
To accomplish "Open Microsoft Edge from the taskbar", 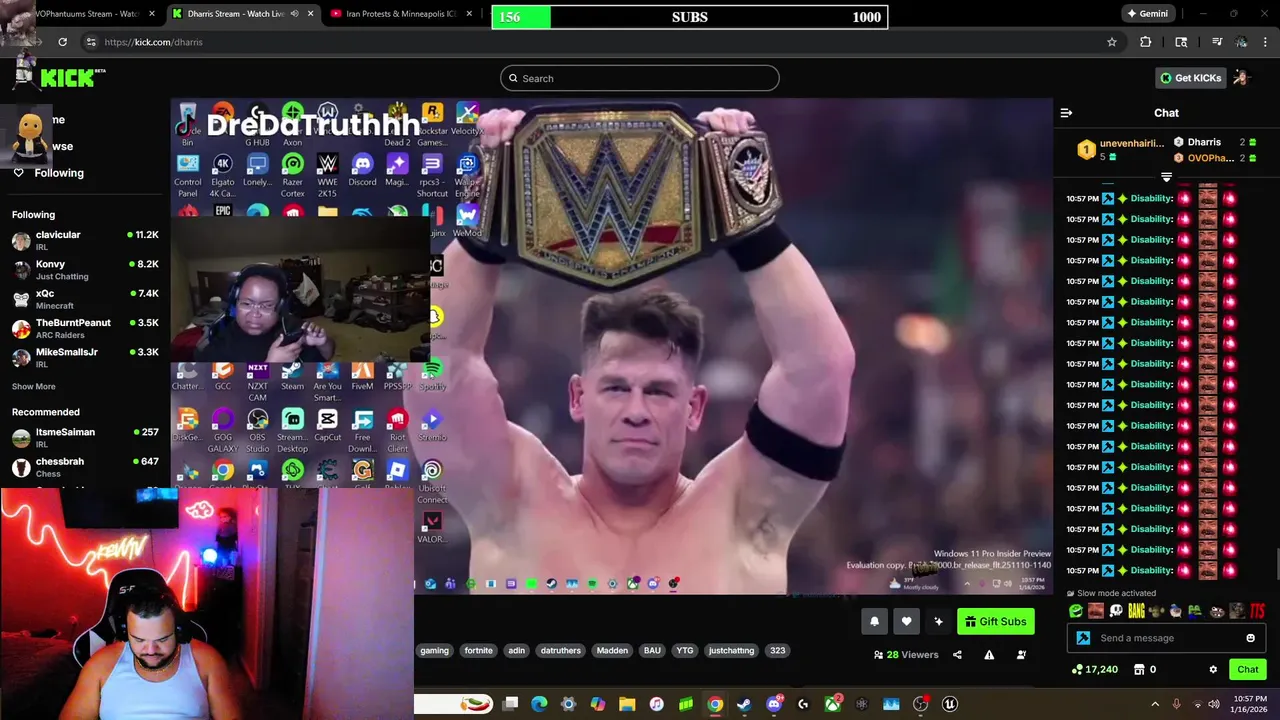I will 539,704.
